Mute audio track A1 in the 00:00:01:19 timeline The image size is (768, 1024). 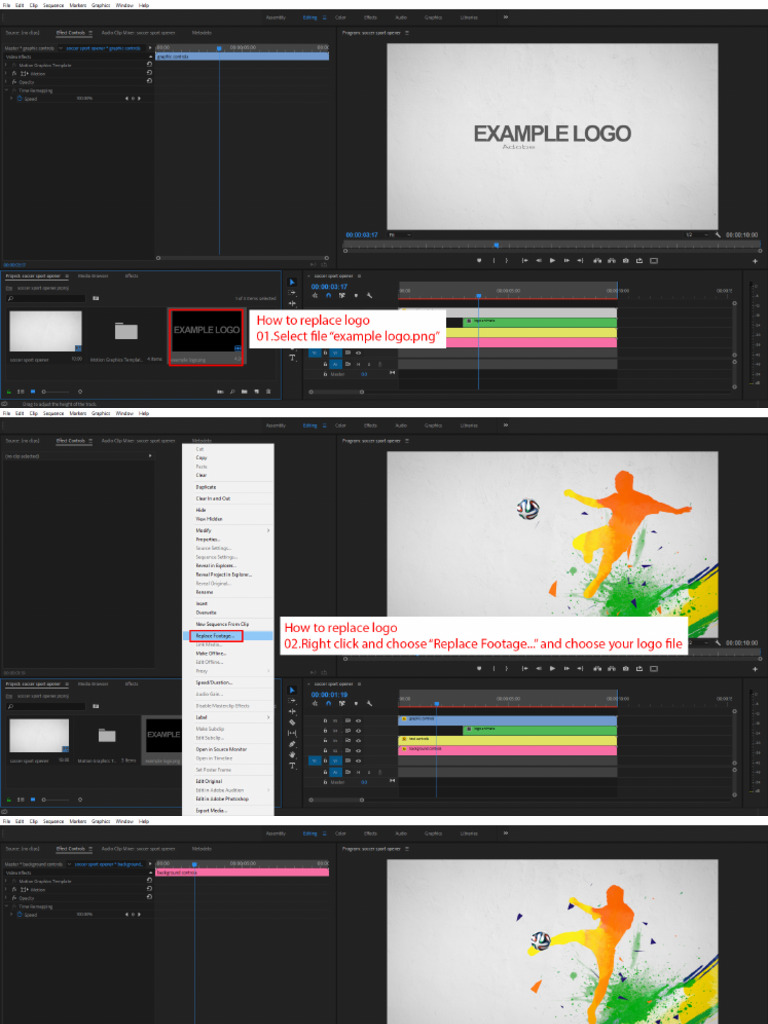coord(358,772)
